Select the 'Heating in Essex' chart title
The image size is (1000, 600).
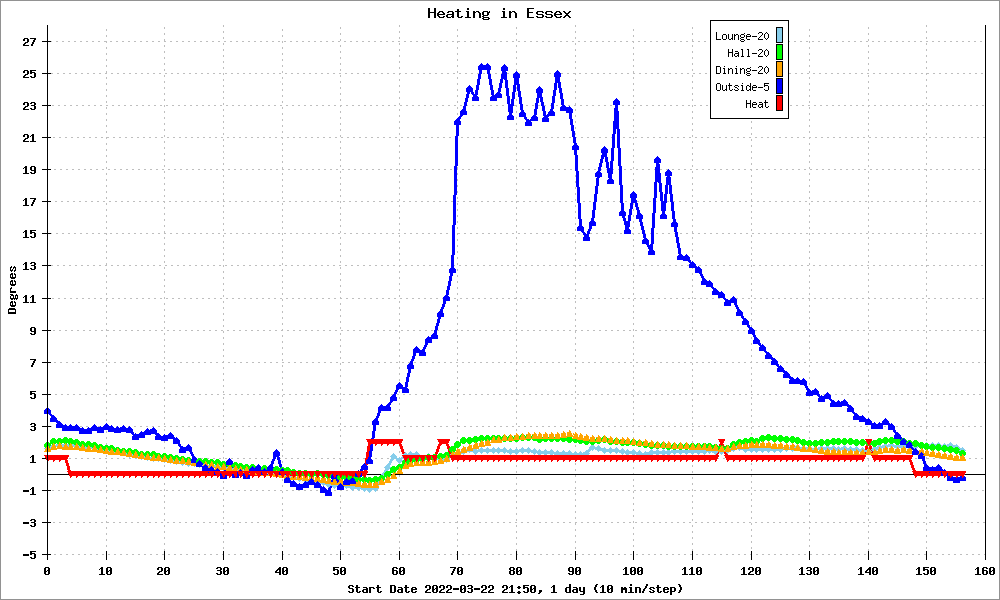[499, 13]
